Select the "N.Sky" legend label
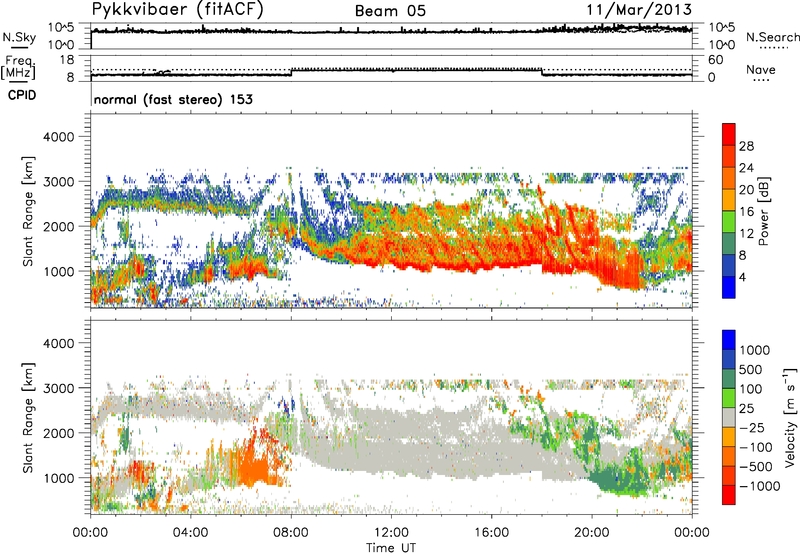 coord(19,37)
